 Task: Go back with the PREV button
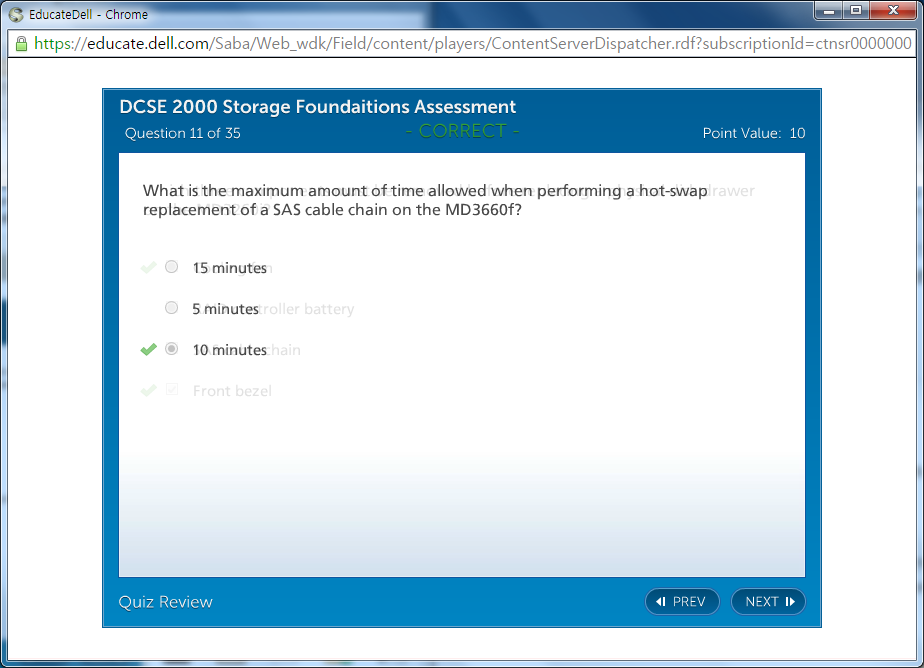[x=682, y=601]
